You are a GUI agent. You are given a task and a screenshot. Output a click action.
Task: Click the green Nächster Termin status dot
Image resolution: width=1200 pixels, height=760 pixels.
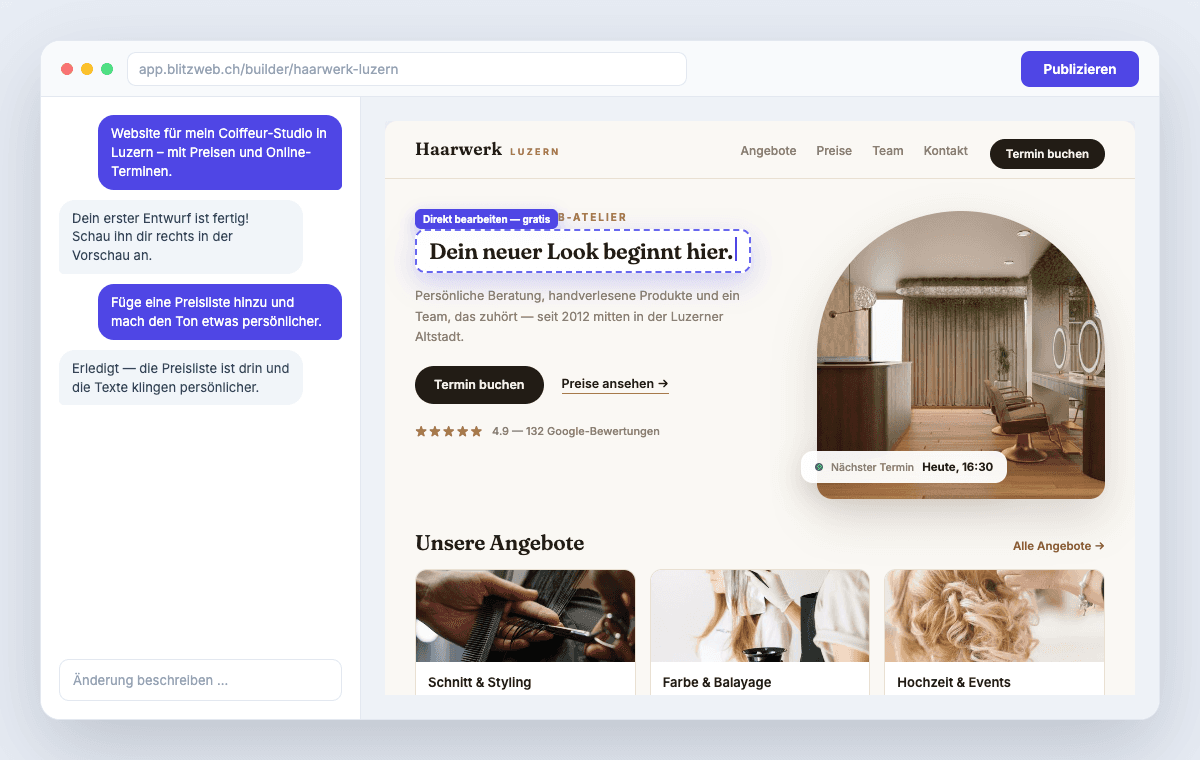[819, 467]
